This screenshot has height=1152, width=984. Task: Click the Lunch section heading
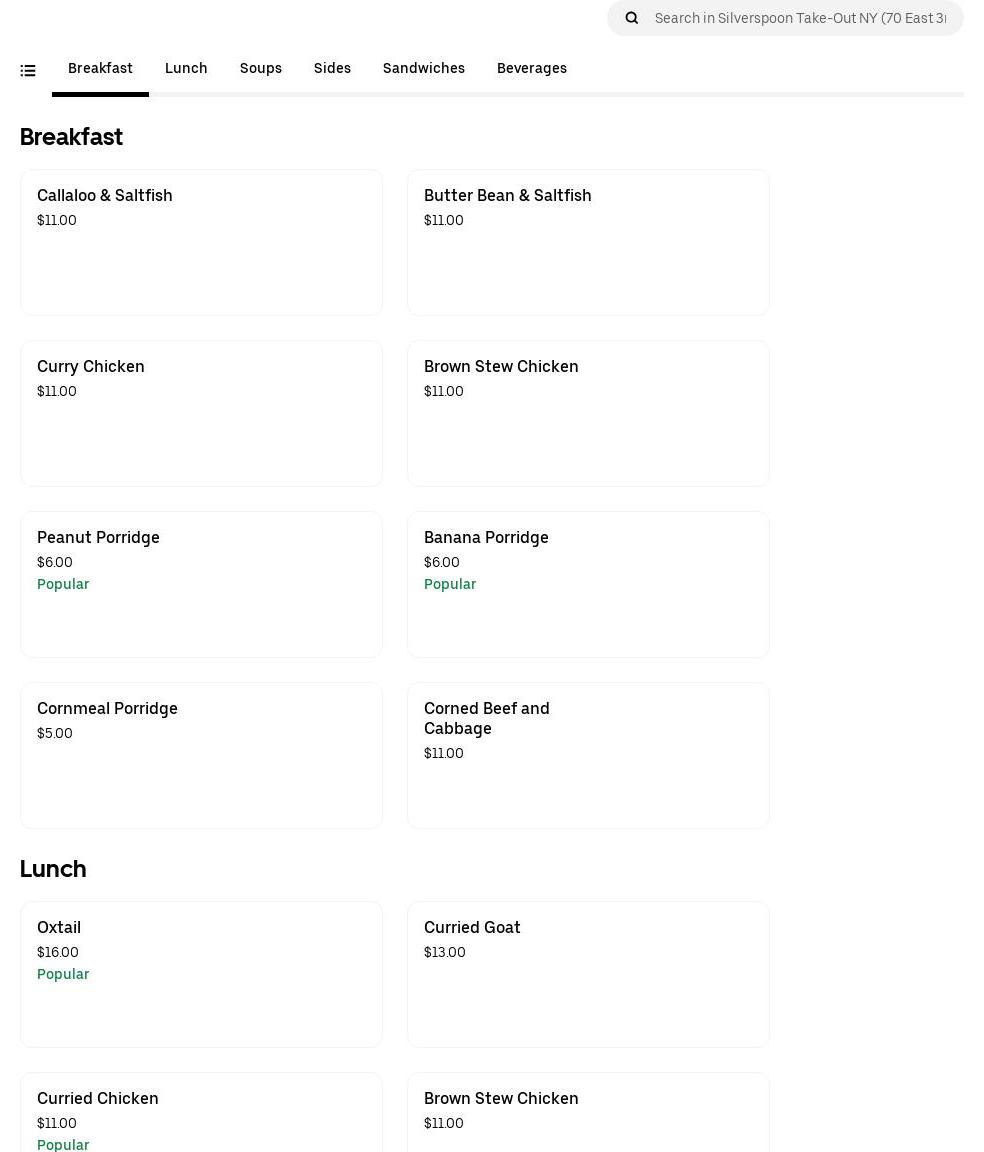53,869
